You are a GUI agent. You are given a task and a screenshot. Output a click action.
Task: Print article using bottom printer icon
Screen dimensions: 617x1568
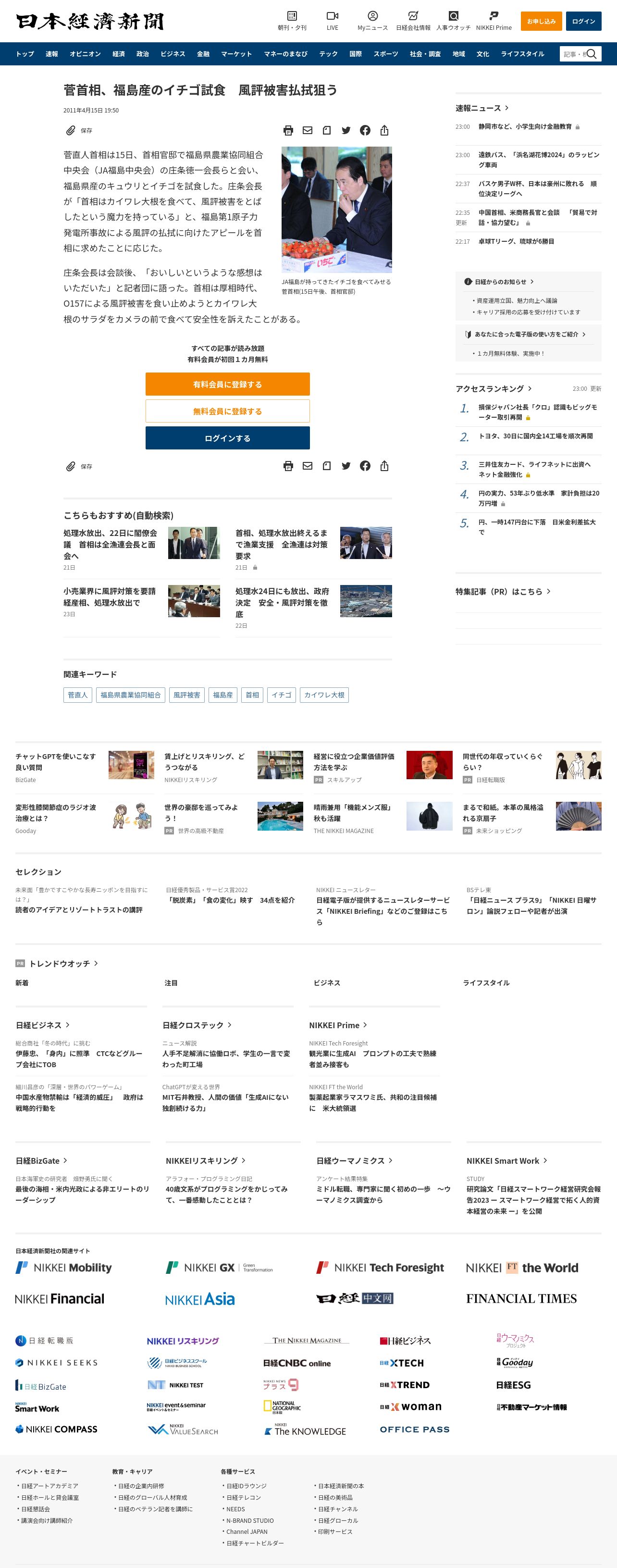point(288,466)
